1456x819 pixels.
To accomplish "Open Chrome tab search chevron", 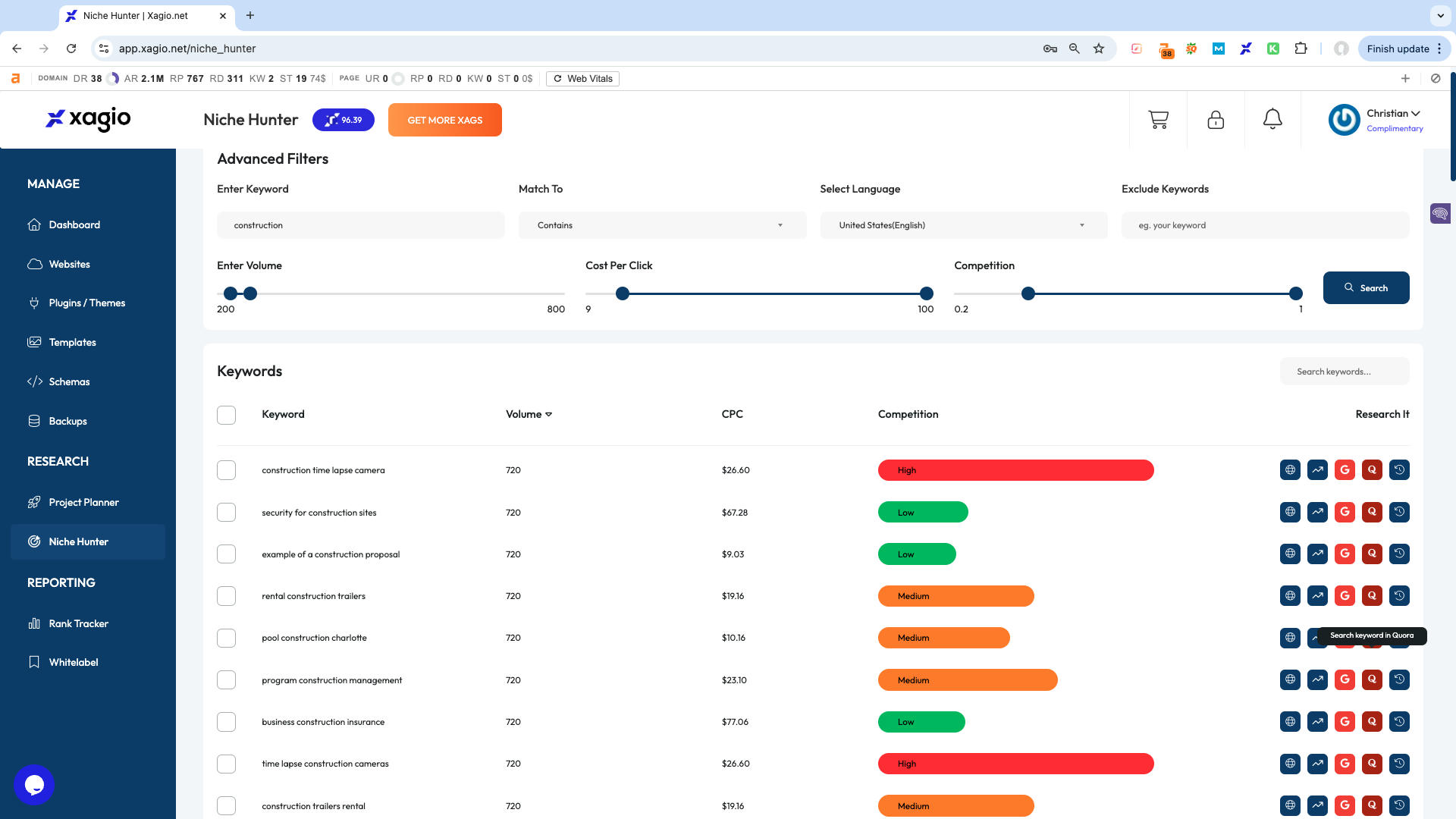I will tap(1439, 15).
